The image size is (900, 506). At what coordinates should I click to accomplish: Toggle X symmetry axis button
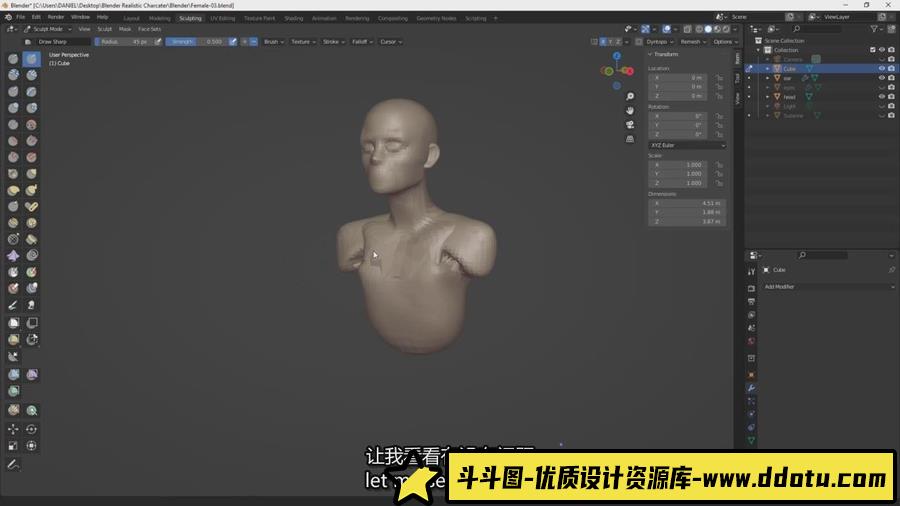coord(603,42)
